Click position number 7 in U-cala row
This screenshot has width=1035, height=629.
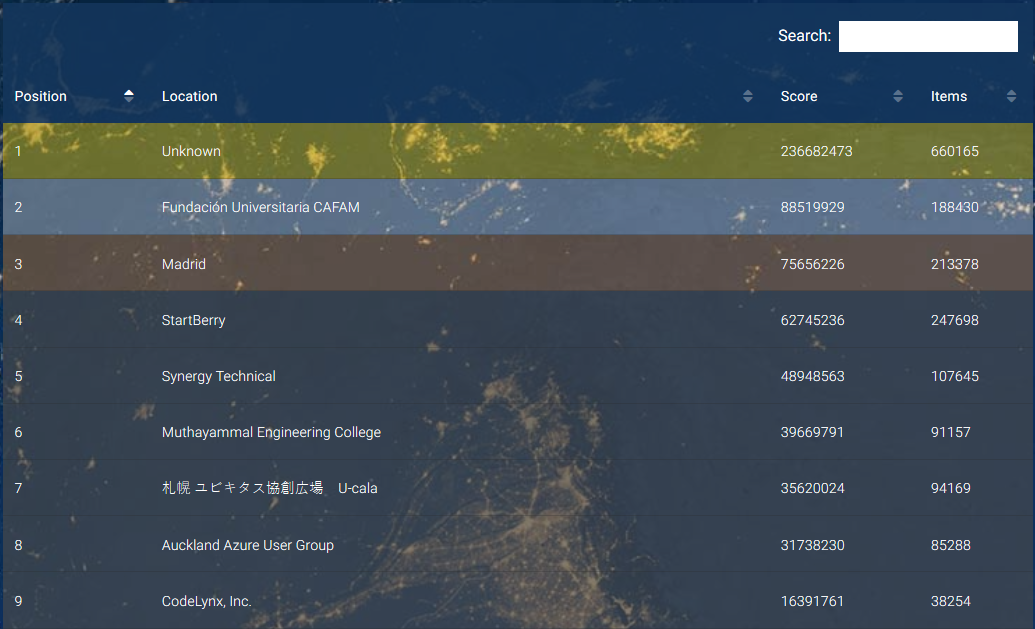[x=18, y=488]
